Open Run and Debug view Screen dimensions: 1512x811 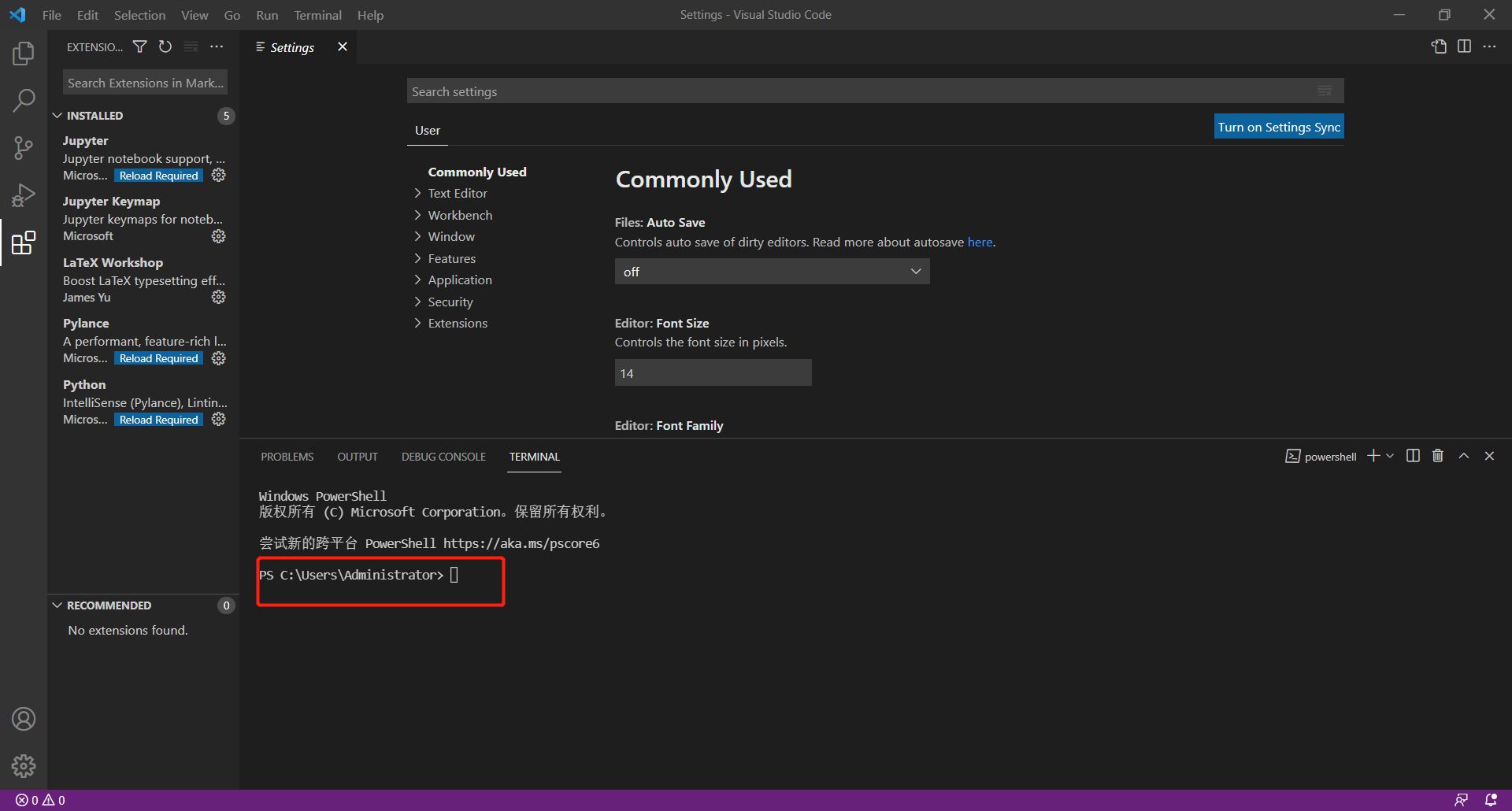coord(24,195)
